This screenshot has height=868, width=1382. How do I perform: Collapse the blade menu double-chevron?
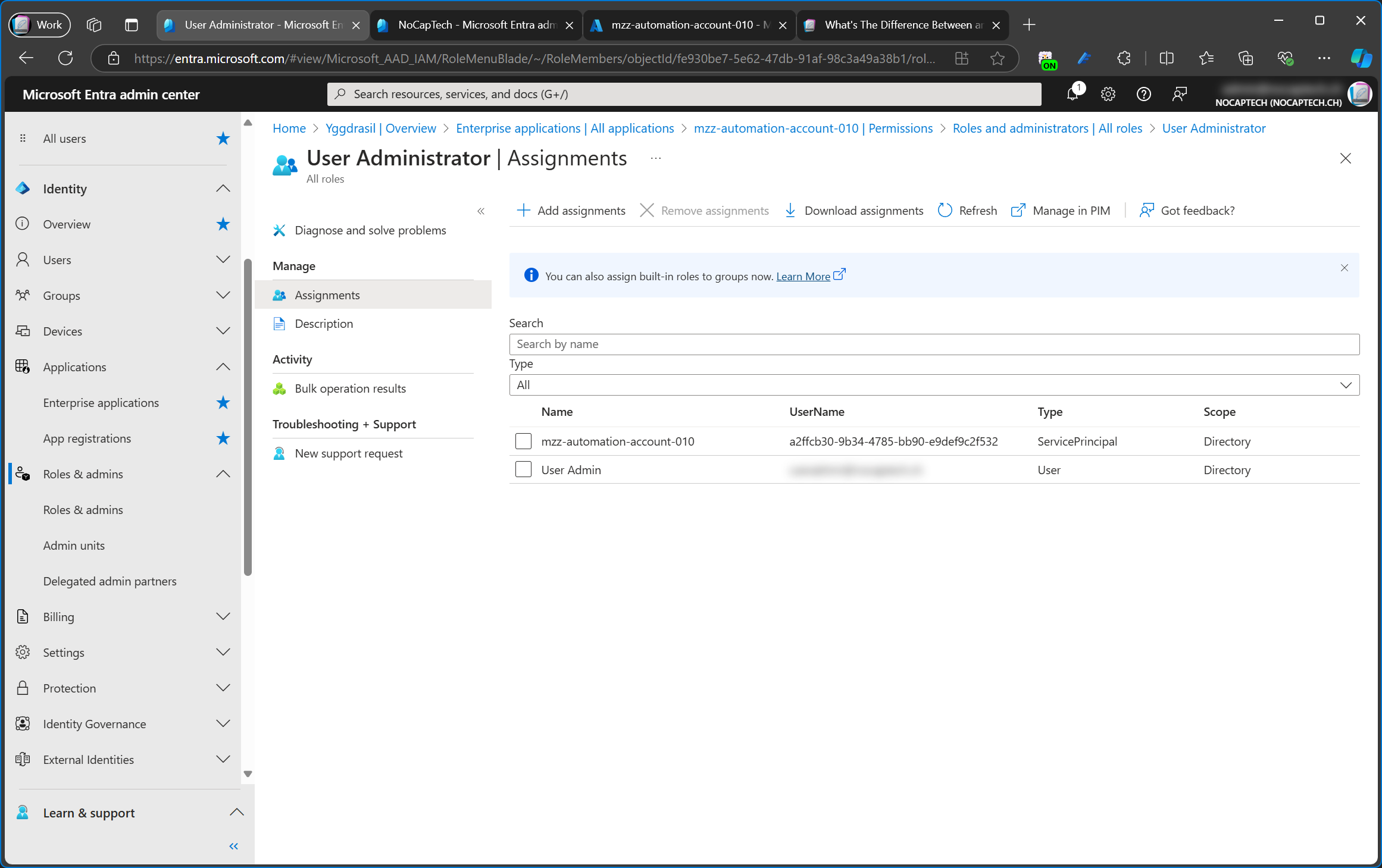[481, 211]
